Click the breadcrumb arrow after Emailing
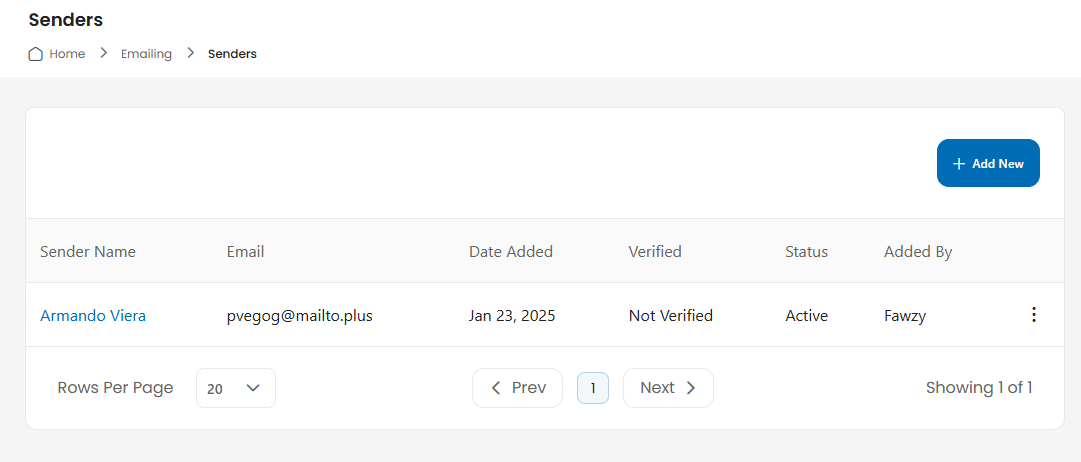Screen dimensions: 1081x462 click(190, 52)
